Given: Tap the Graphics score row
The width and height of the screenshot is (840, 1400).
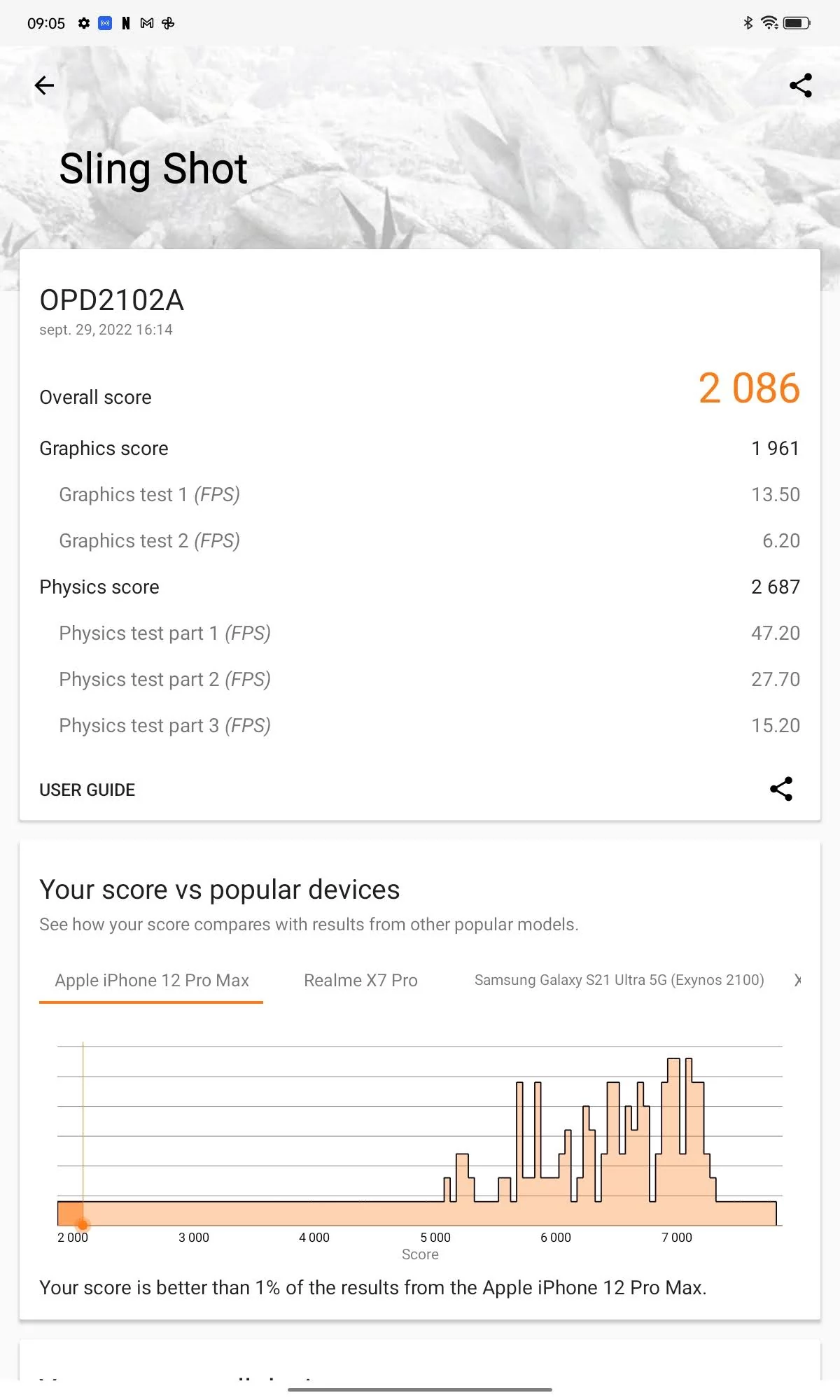Looking at the screenshot, I should point(420,448).
